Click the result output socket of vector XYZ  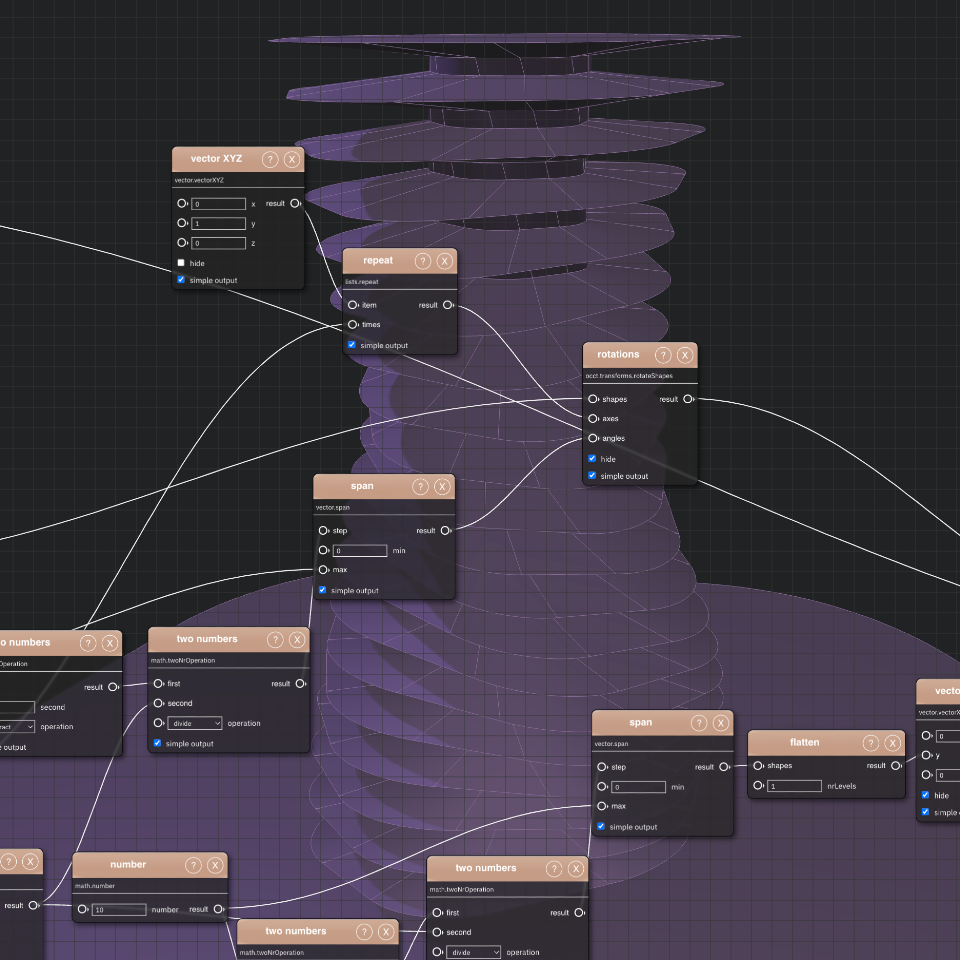(295, 203)
